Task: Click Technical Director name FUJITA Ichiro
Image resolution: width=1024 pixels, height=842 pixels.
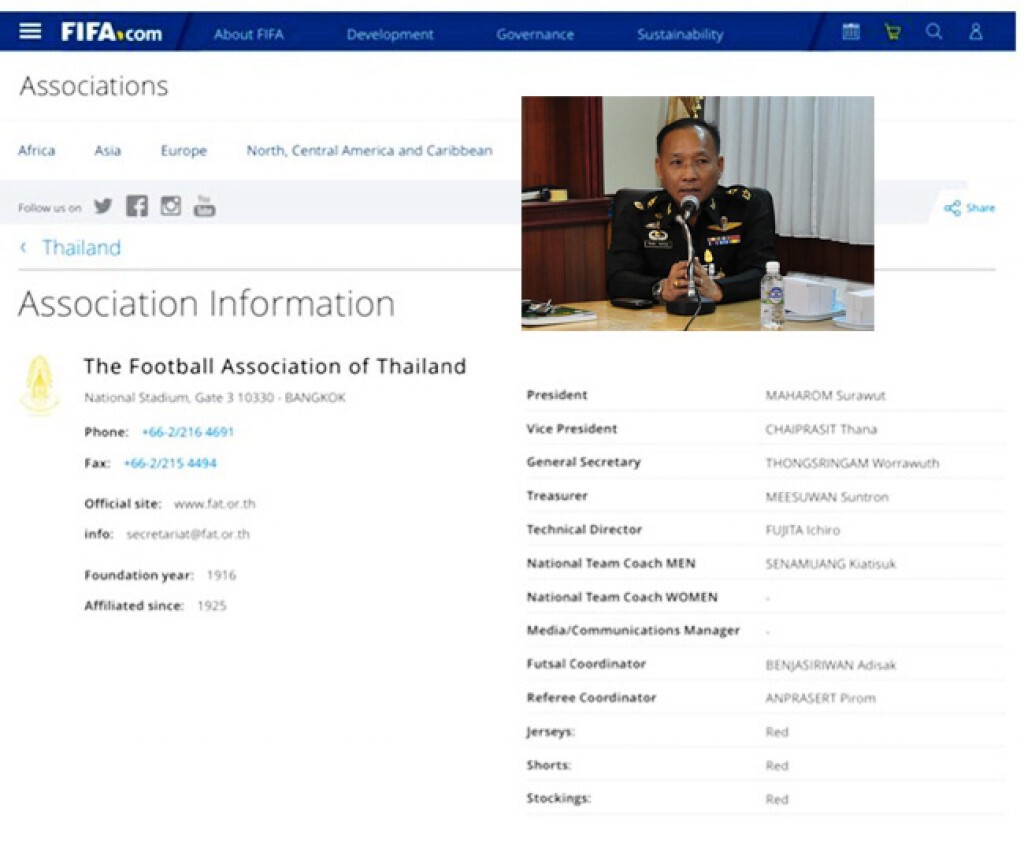Action: (x=803, y=530)
